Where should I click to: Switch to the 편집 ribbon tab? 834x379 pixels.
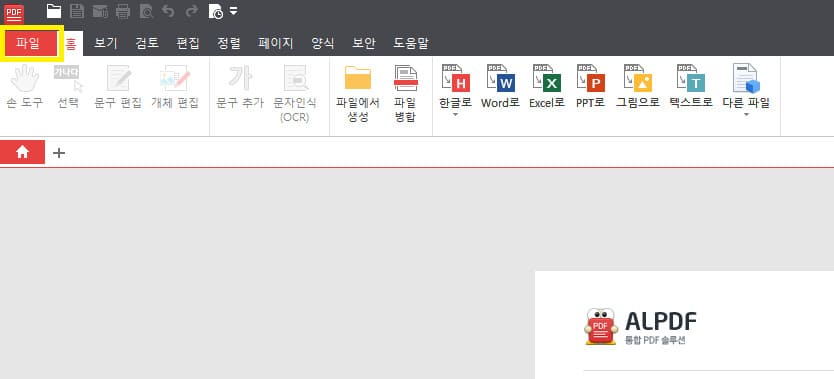click(188, 43)
